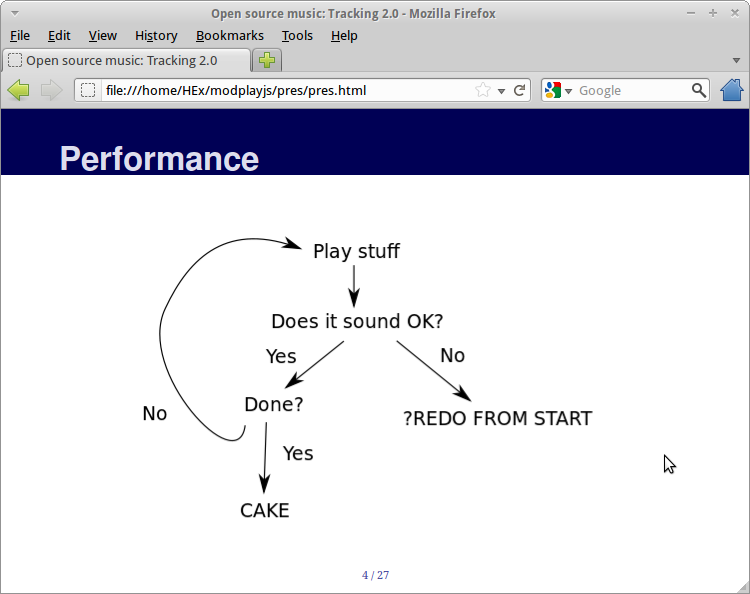
Task: Select the Open source music tab
Action: (126, 60)
